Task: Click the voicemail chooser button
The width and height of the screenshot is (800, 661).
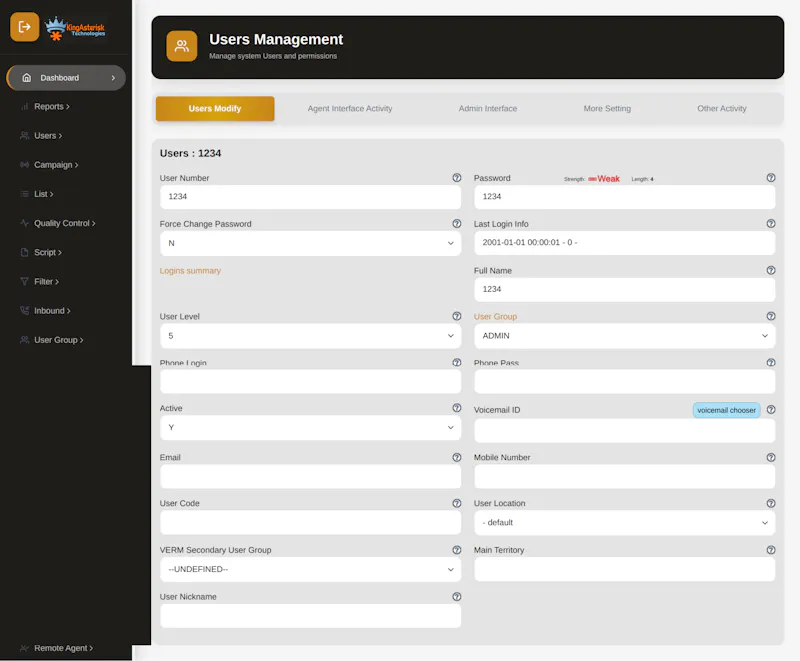Action: click(727, 410)
